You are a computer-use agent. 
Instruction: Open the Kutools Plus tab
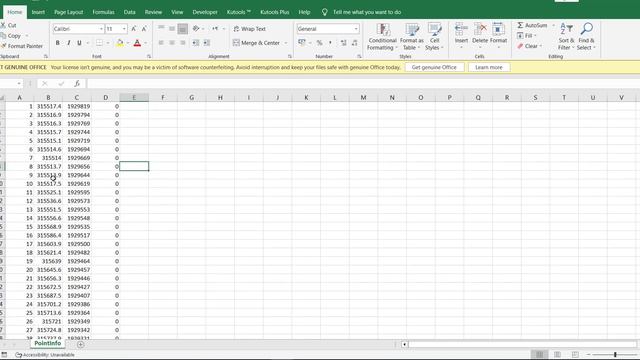coord(275,12)
